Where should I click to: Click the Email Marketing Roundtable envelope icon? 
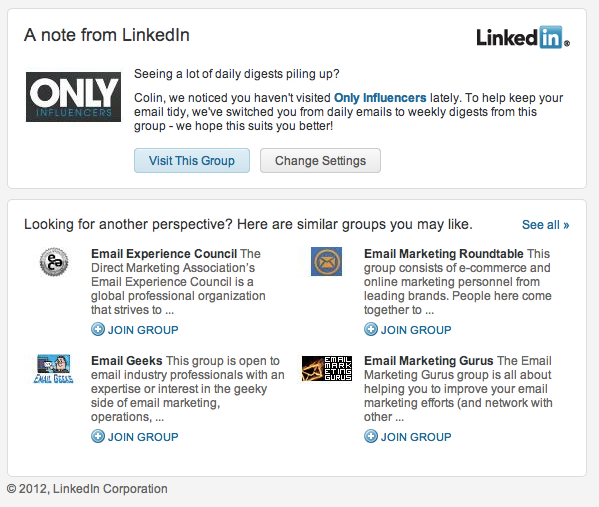click(326, 261)
